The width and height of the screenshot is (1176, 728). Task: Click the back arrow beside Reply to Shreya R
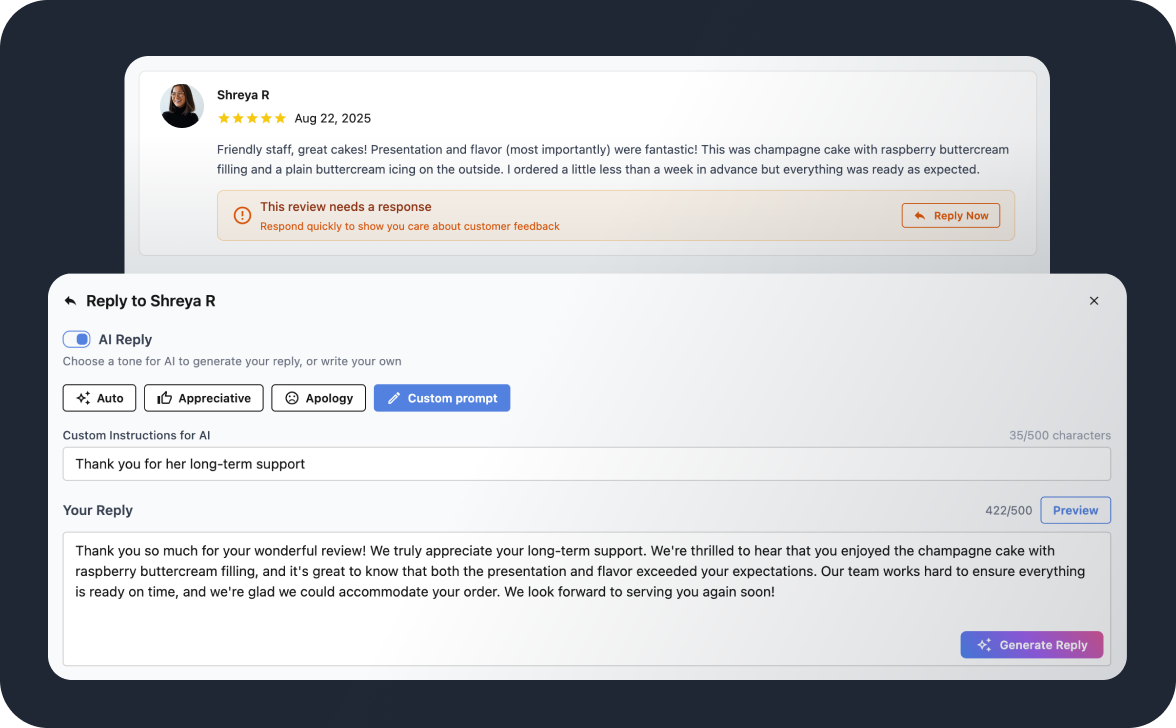tap(70, 300)
